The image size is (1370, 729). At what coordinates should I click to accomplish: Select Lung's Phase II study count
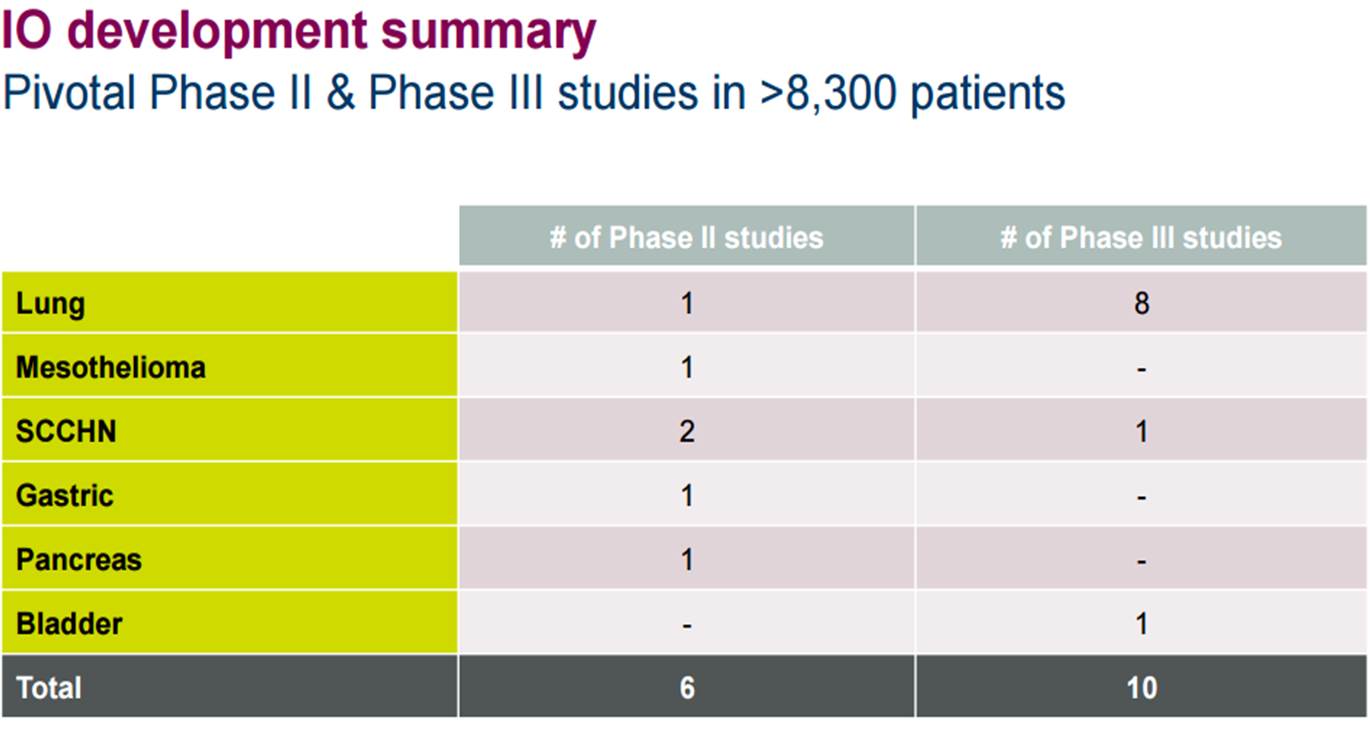[x=686, y=303]
